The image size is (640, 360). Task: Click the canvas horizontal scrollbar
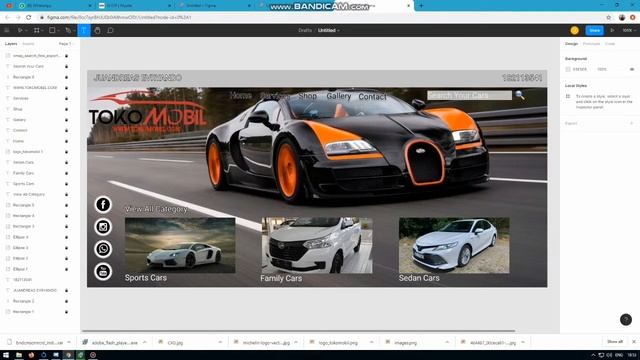click(299, 331)
